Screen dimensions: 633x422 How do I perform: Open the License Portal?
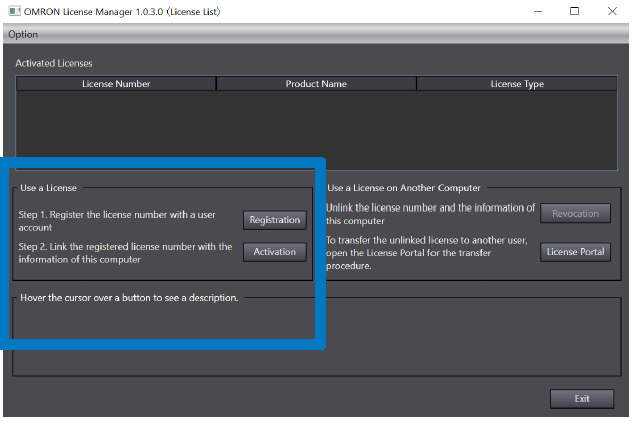click(x=575, y=252)
